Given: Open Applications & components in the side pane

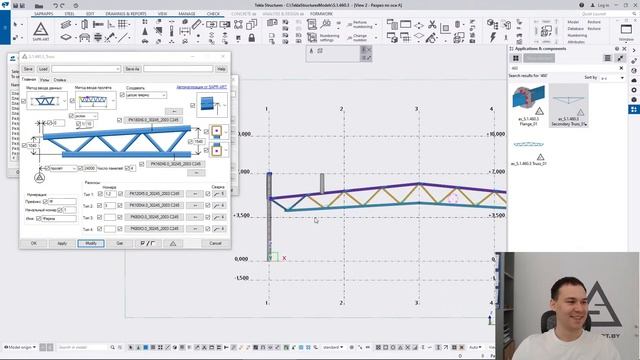Looking at the screenshot, I should coord(634,109).
